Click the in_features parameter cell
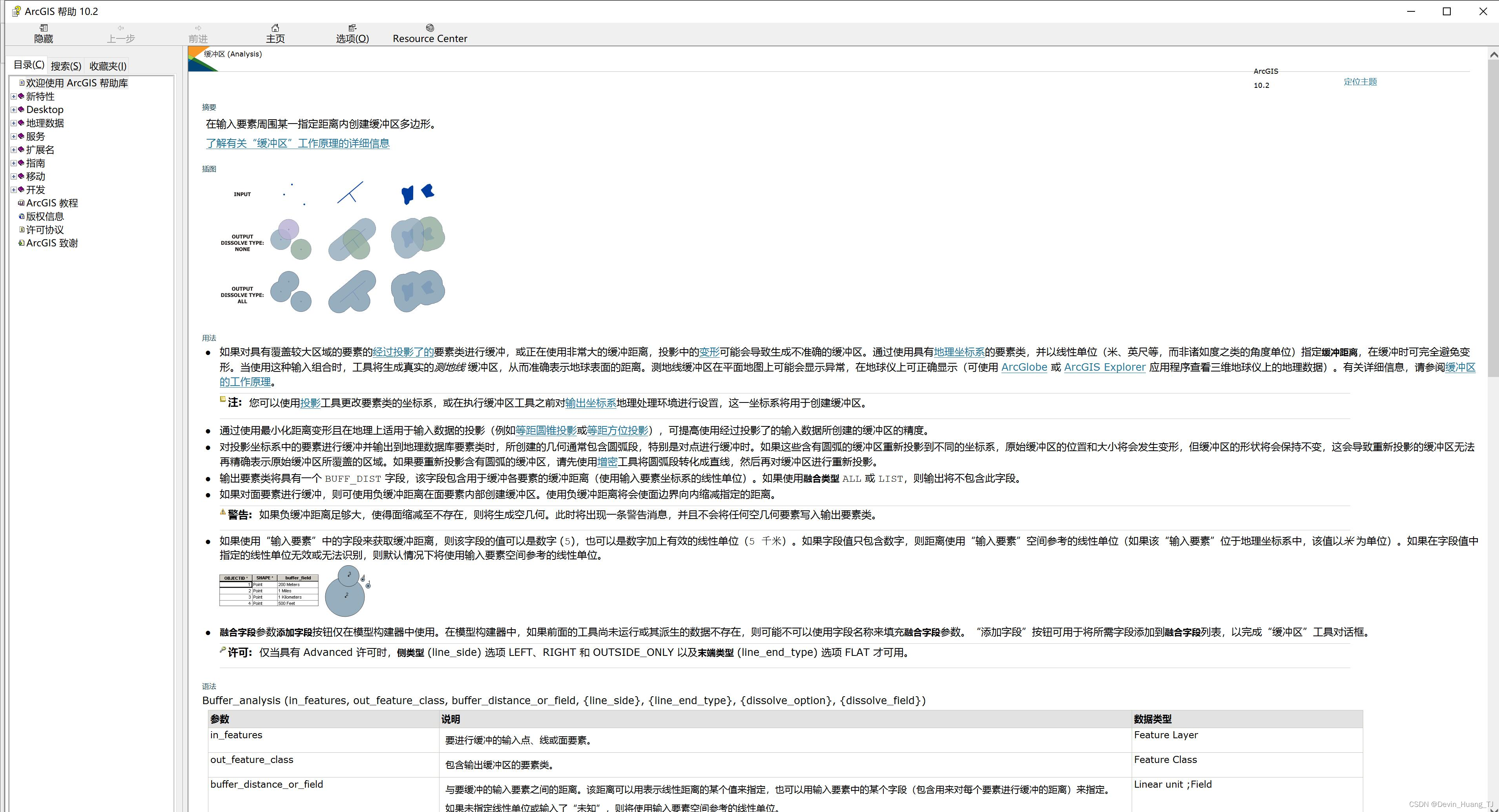This screenshot has width=1499, height=812. click(x=323, y=741)
